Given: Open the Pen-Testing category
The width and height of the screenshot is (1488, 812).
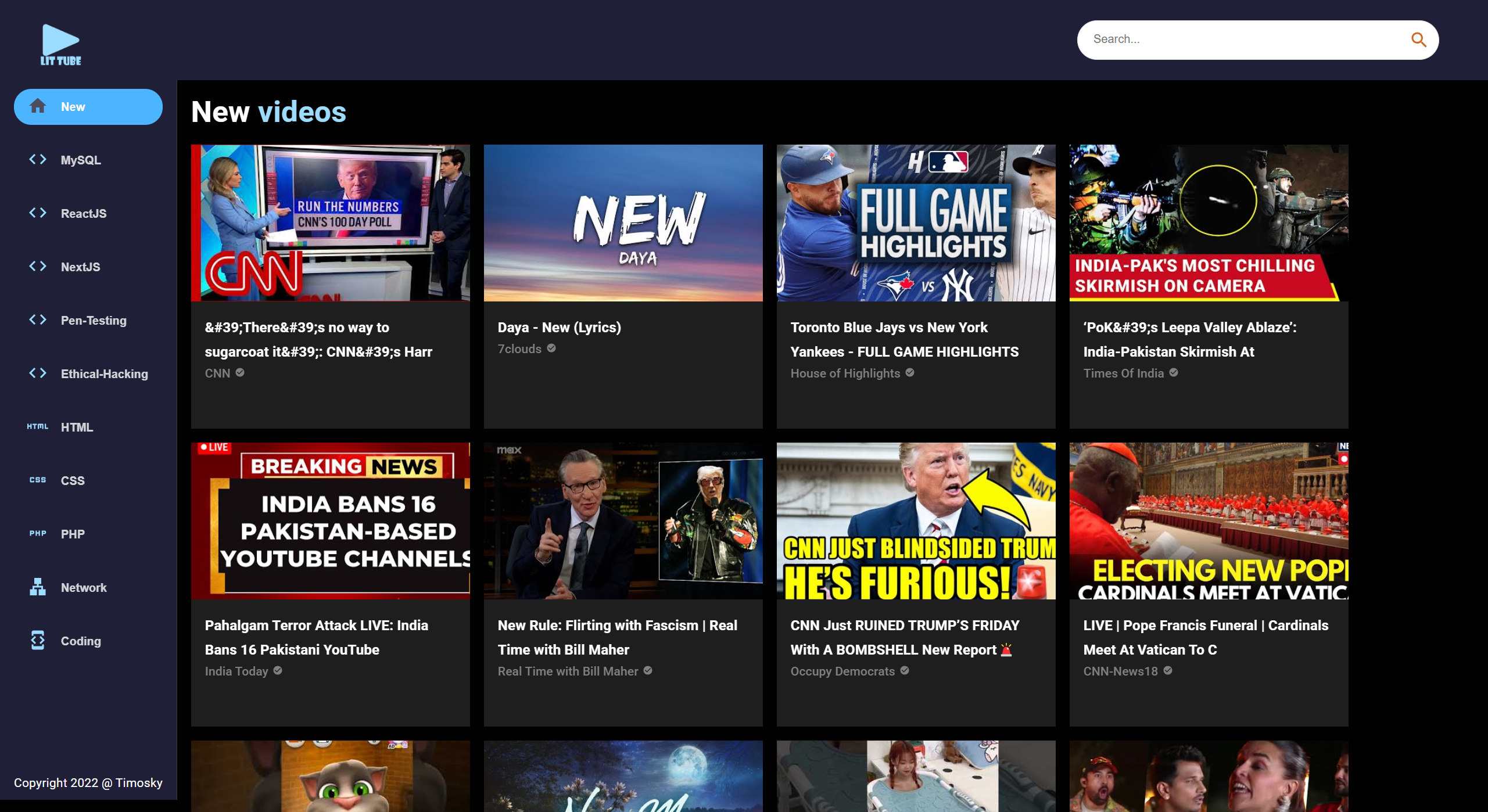Looking at the screenshot, I should 88,321.
